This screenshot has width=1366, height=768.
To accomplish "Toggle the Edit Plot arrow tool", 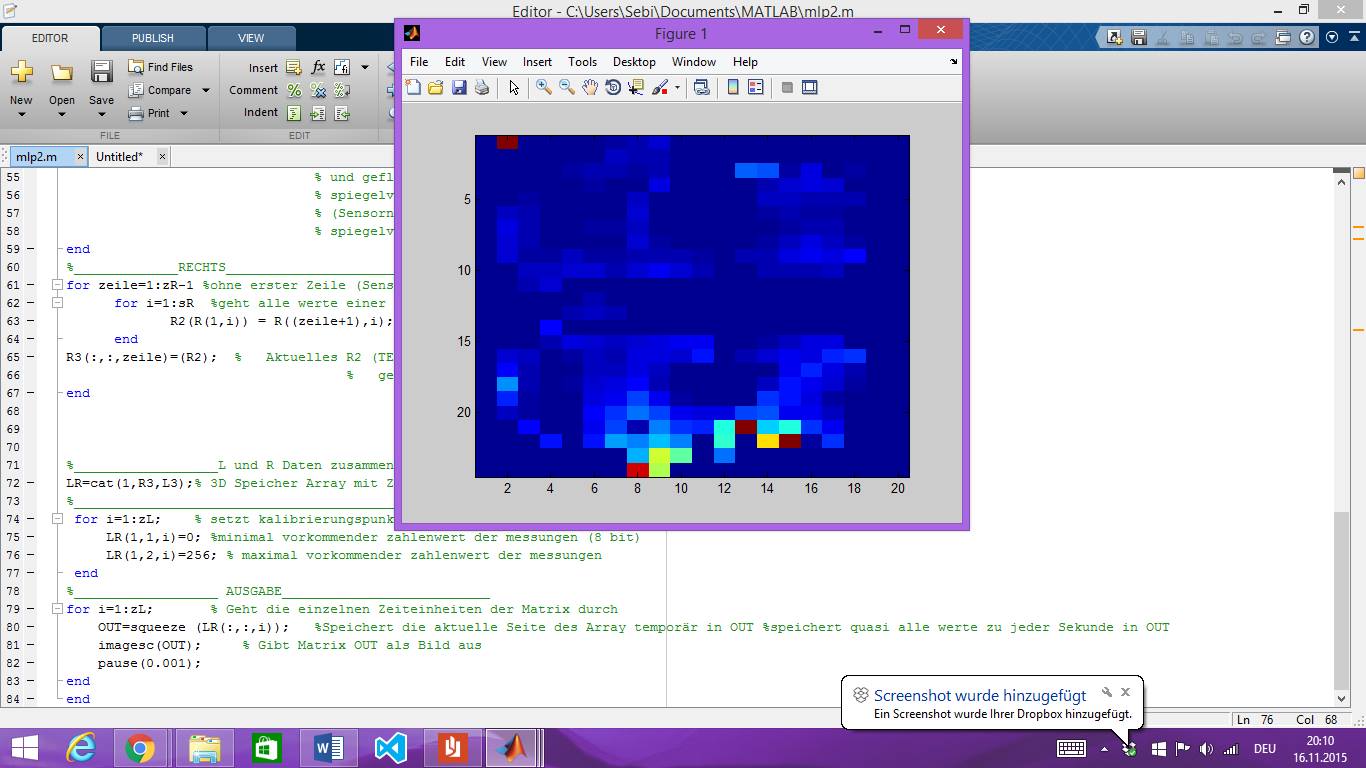I will click(514, 88).
